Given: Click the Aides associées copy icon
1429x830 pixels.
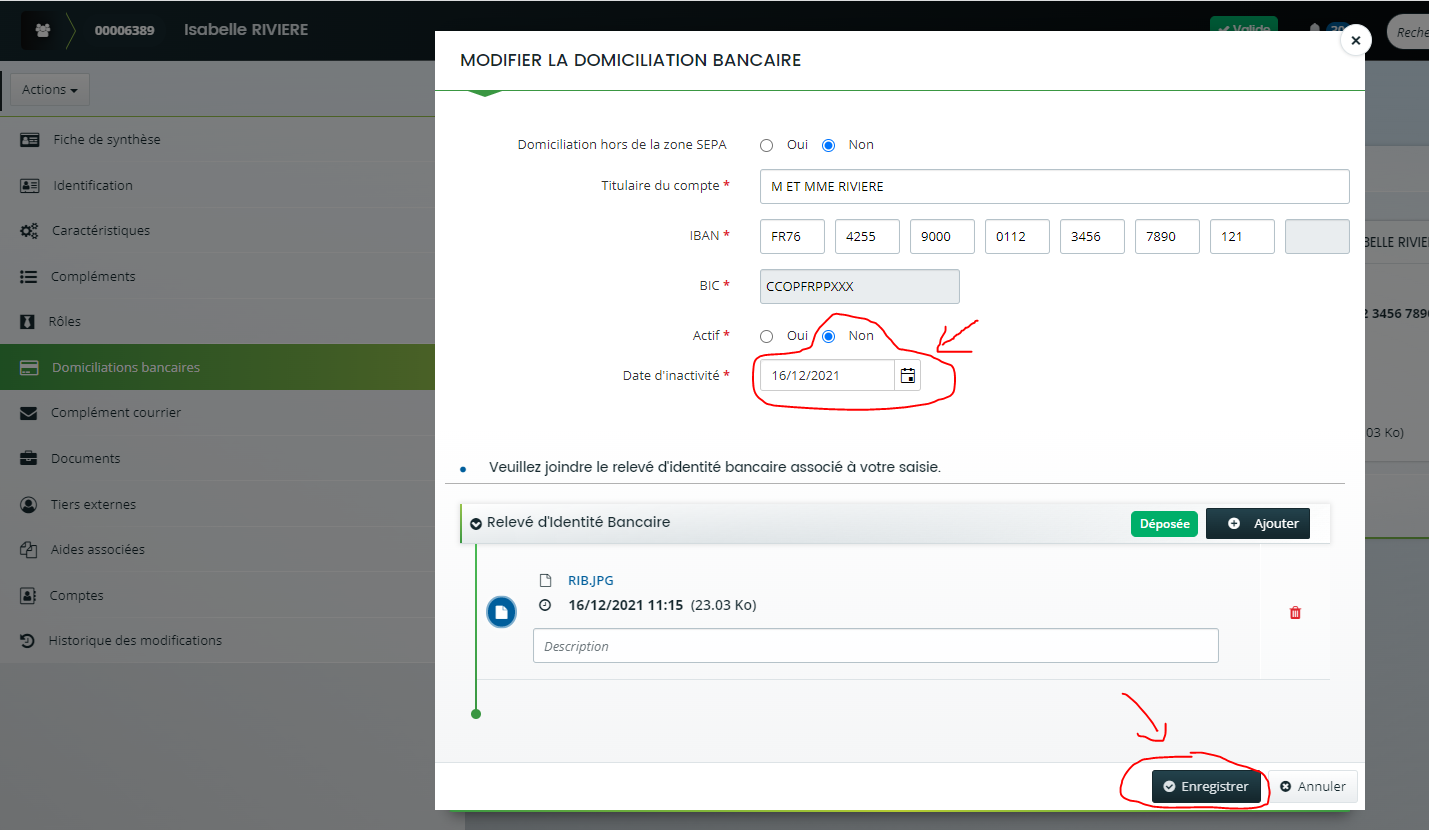Looking at the screenshot, I should coord(29,549).
